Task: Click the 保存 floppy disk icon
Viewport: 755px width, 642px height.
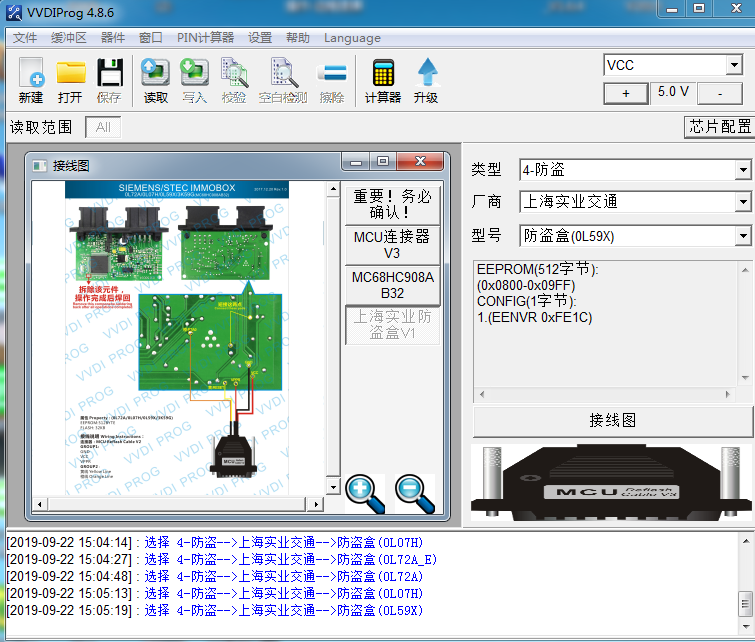Action: coord(110,80)
